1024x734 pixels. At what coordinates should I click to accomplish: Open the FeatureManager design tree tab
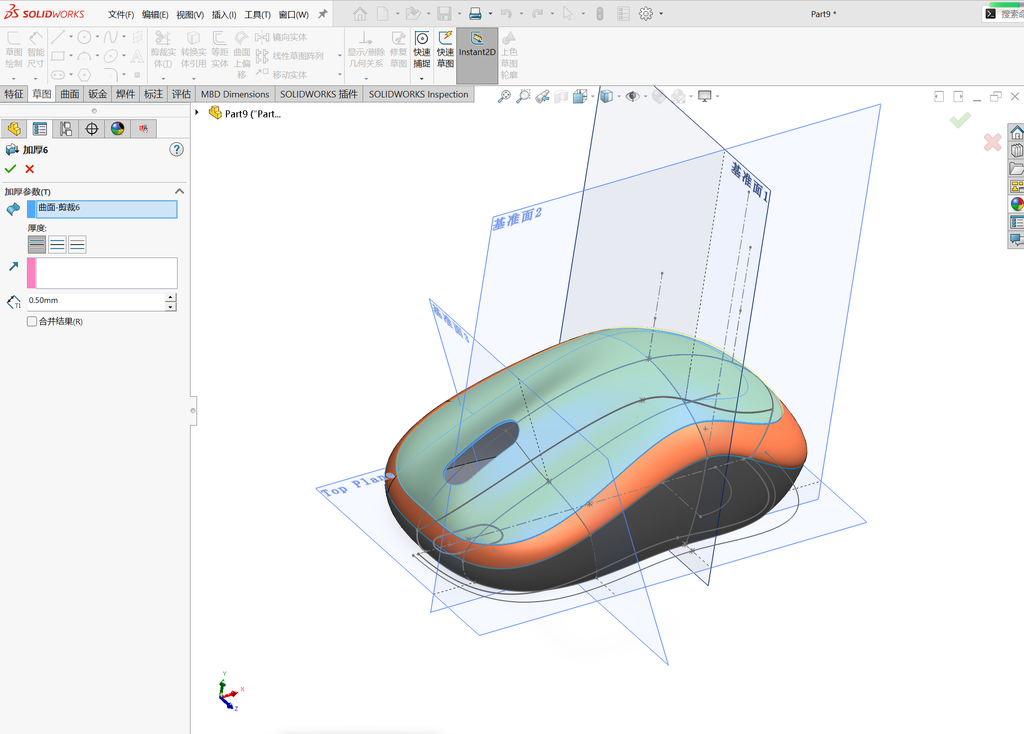click(x=14, y=129)
